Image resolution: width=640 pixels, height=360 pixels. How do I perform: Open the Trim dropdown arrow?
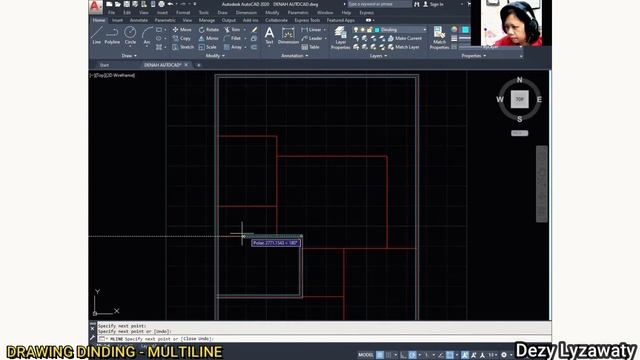(244, 30)
